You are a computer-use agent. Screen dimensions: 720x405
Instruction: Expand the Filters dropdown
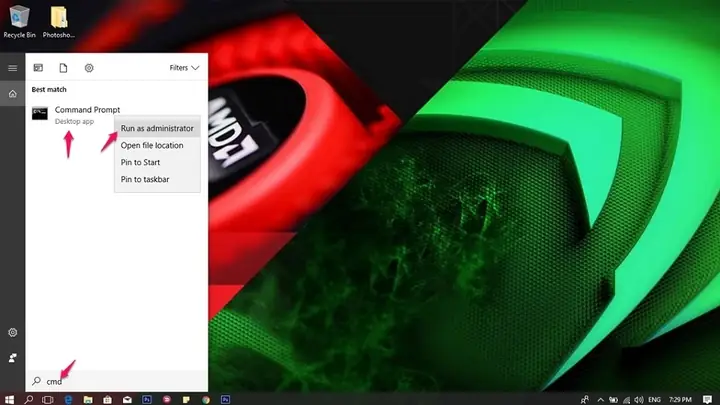pyautogui.click(x=184, y=68)
